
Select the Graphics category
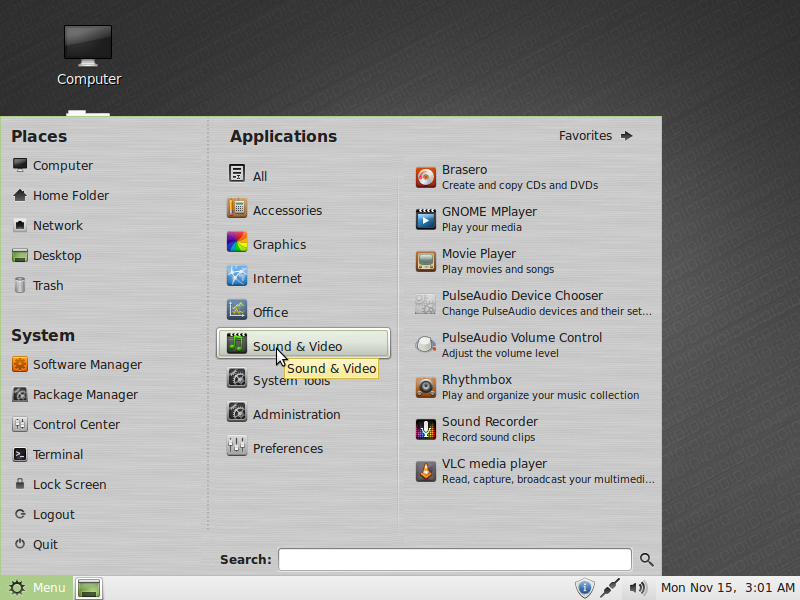pos(278,244)
